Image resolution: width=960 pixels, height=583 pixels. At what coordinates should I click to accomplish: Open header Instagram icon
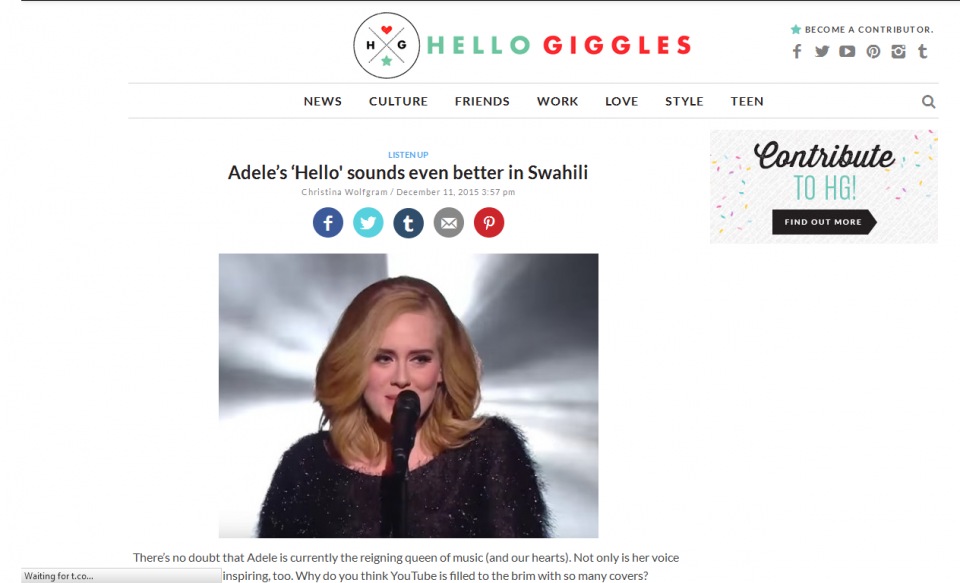click(898, 51)
